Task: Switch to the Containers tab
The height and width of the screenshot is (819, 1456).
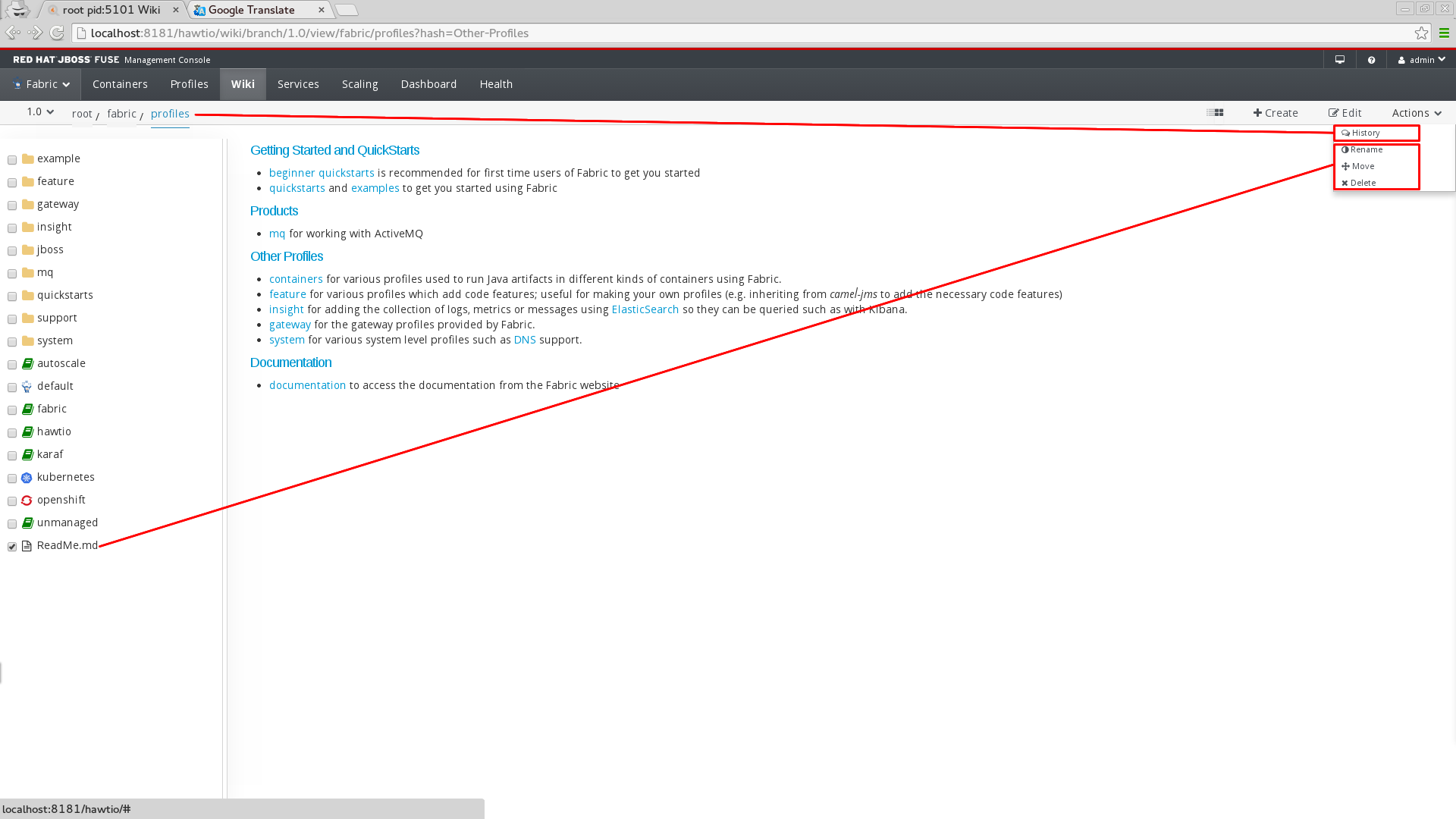Action: (120, 84)
